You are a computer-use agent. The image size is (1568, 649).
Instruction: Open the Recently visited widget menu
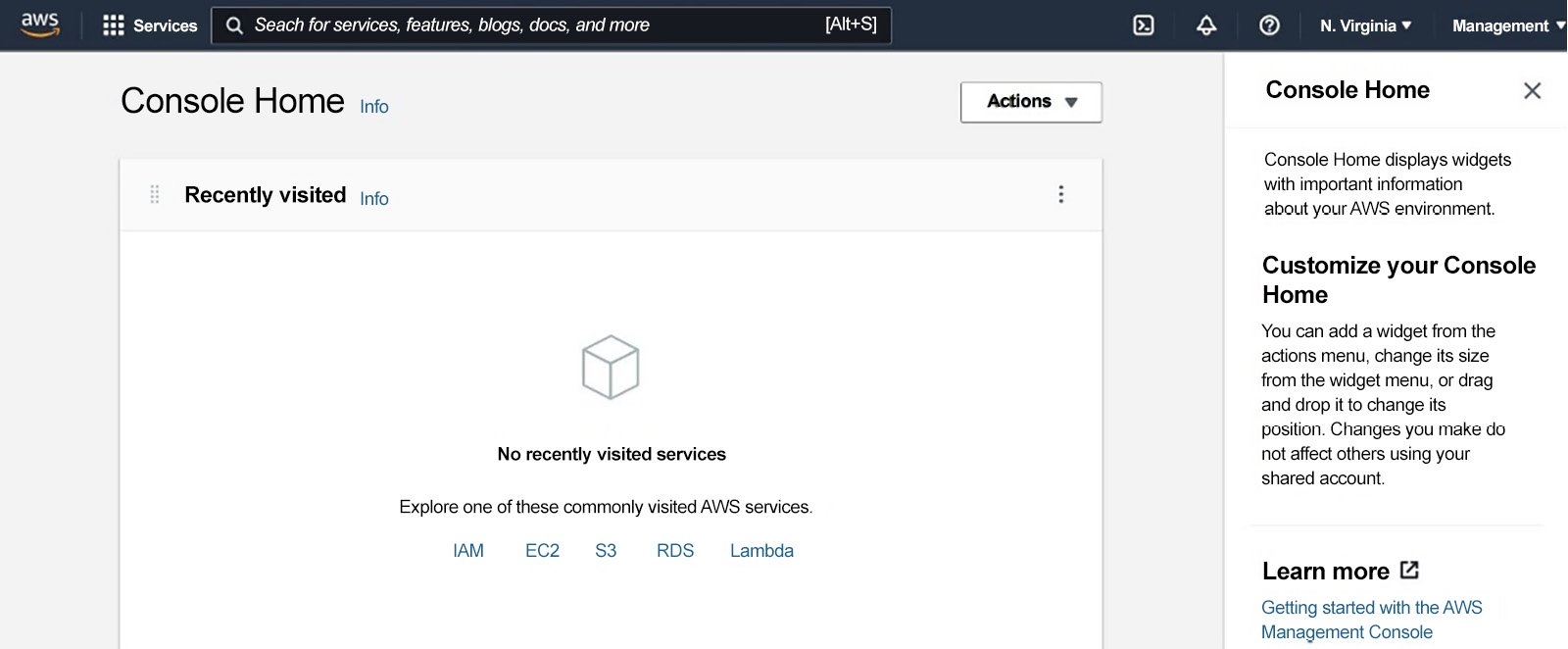coord(1060,194)
